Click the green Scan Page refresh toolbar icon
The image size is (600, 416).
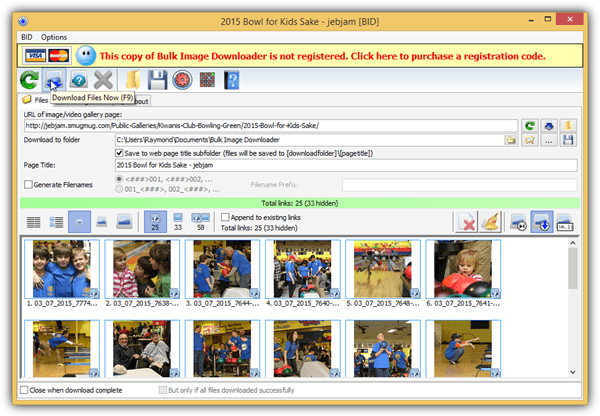coord(29,80)
